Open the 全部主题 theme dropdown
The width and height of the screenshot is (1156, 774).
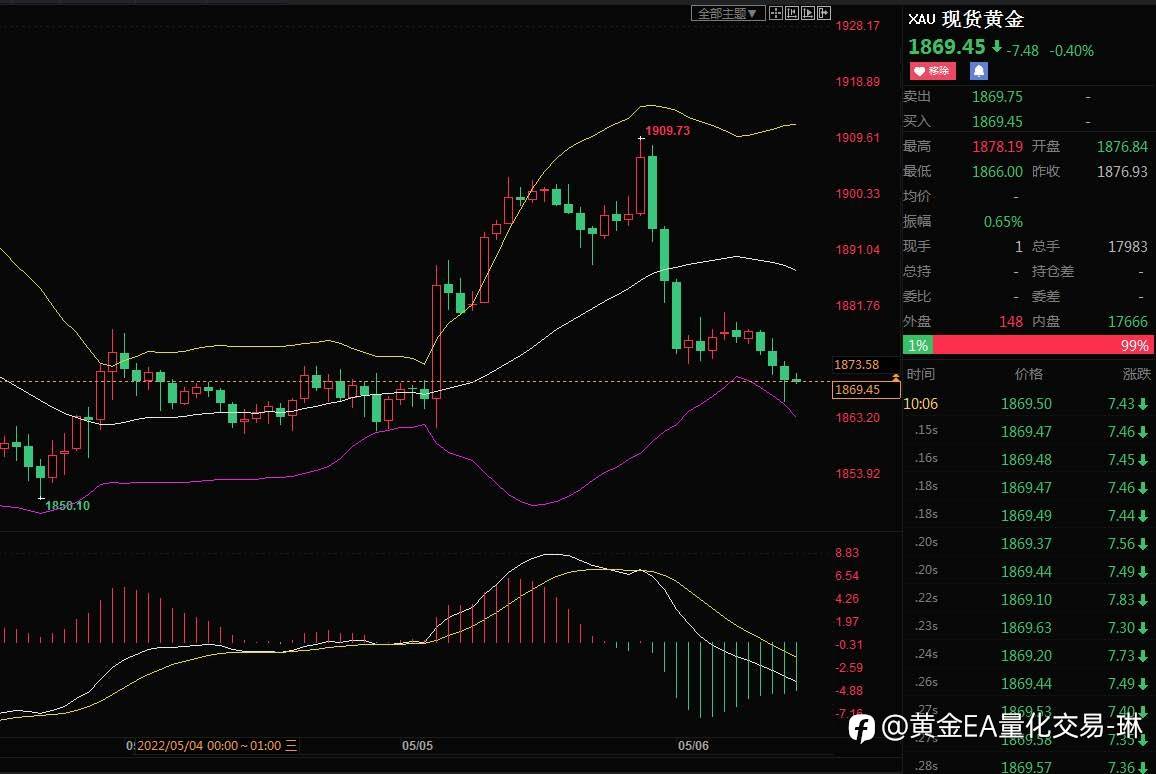[728, 13]
